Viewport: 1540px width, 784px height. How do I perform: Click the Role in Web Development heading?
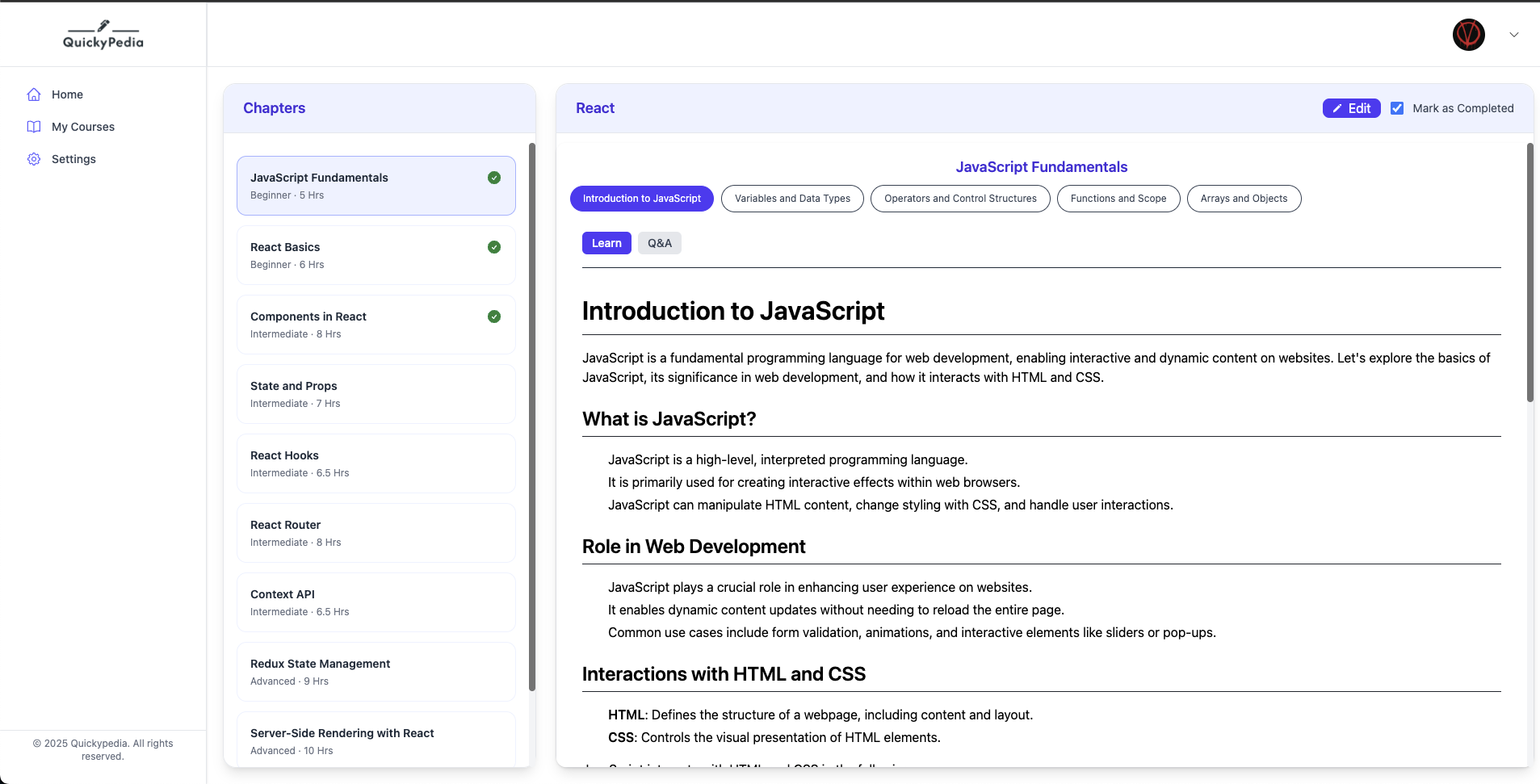(694, 547)
